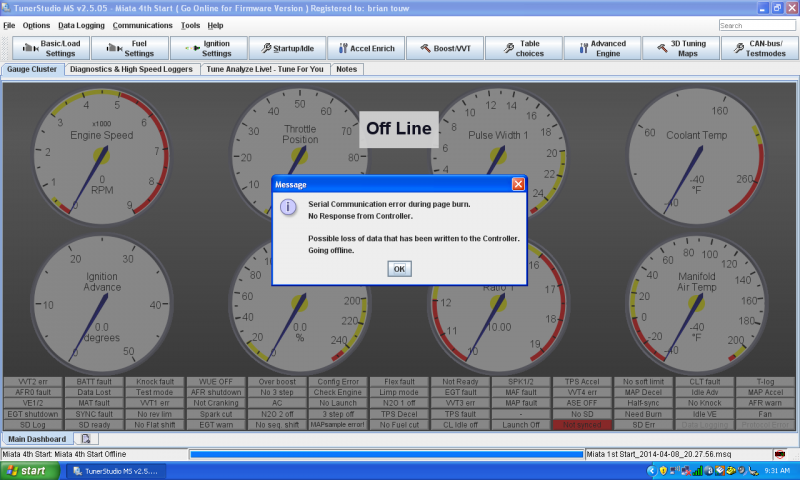
Task: Open the 3D Tuning Maps toolbar menu
Action: [681, 48]
